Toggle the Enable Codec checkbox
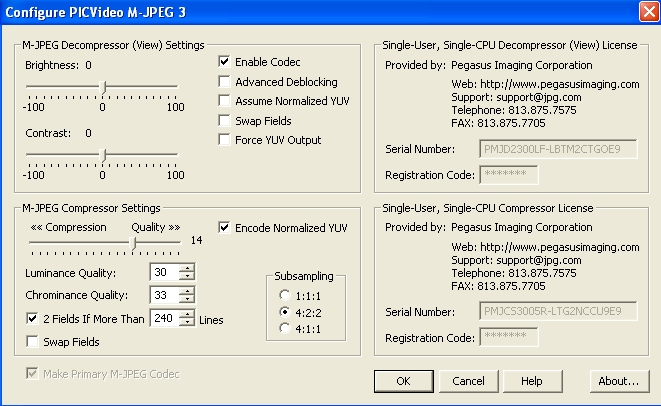 point(224,62)
